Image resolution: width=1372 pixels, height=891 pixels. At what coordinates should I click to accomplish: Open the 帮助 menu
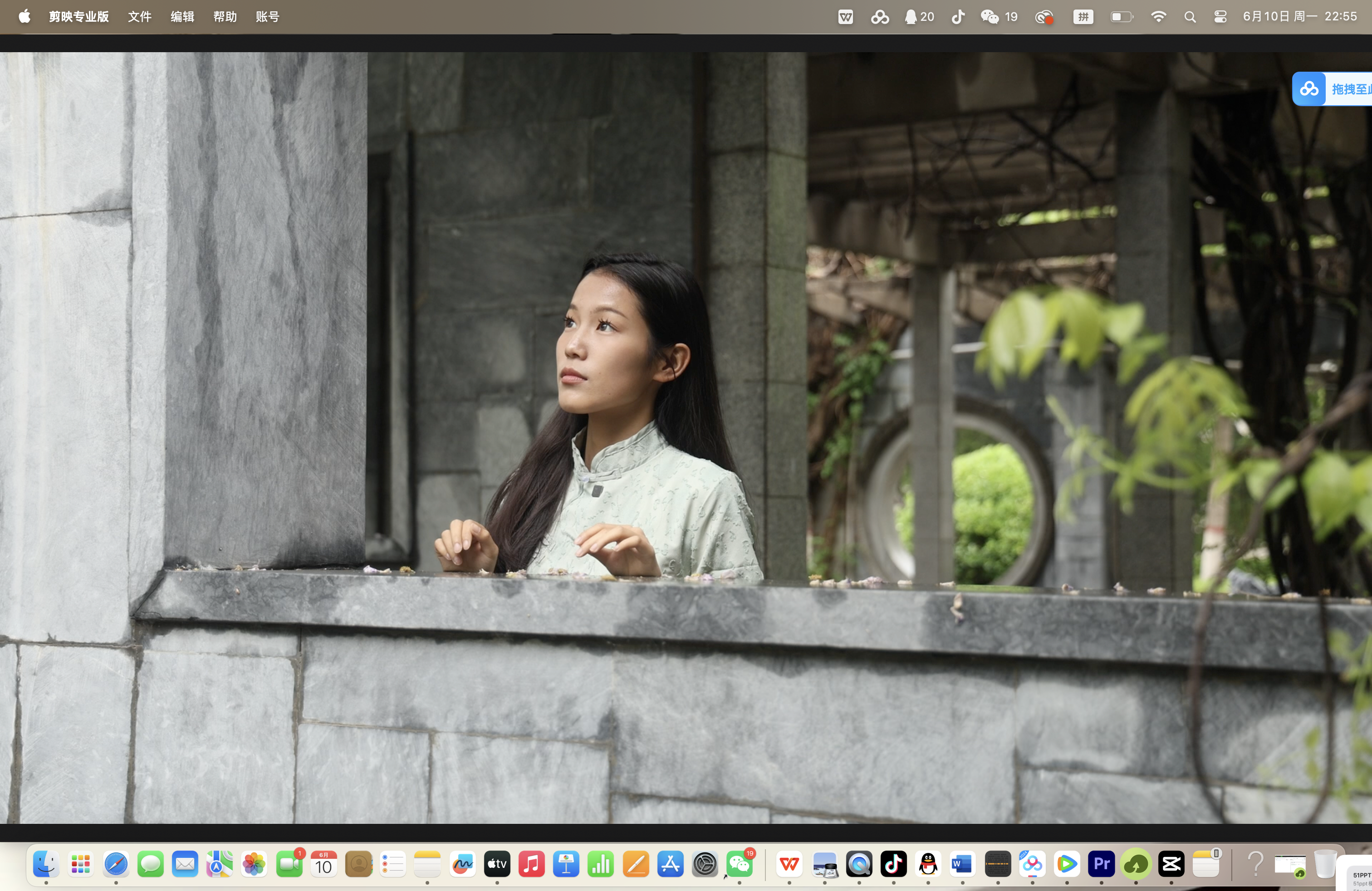tap(225, 17)
